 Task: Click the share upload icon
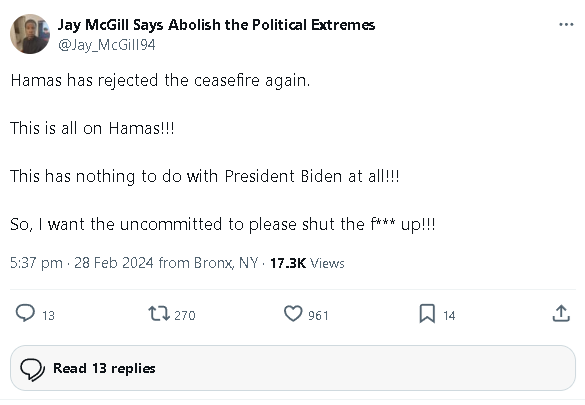tap(561, 313)
